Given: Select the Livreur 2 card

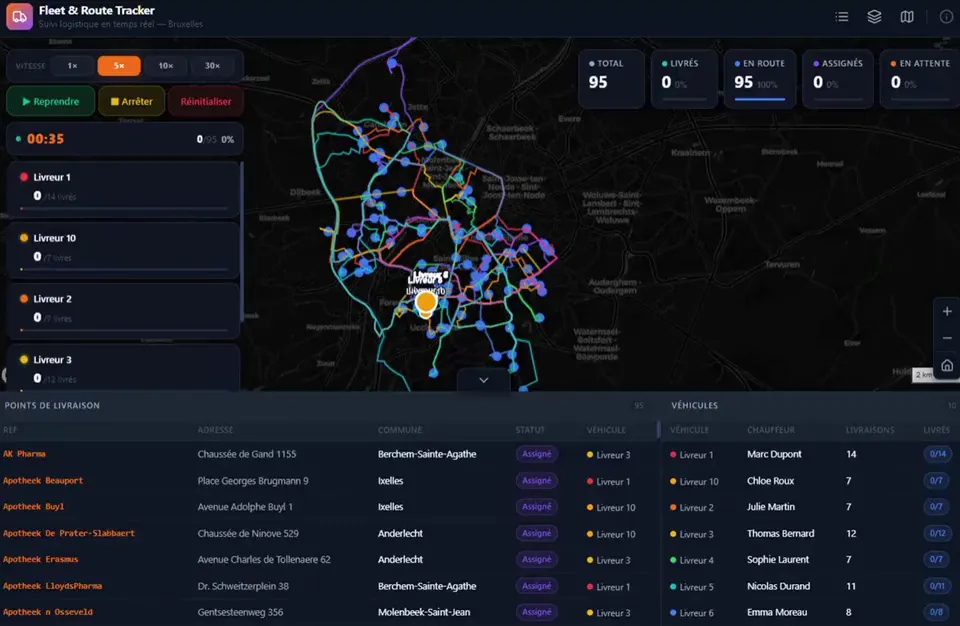Looking at the screenshot, I should [x=123, y=311].
